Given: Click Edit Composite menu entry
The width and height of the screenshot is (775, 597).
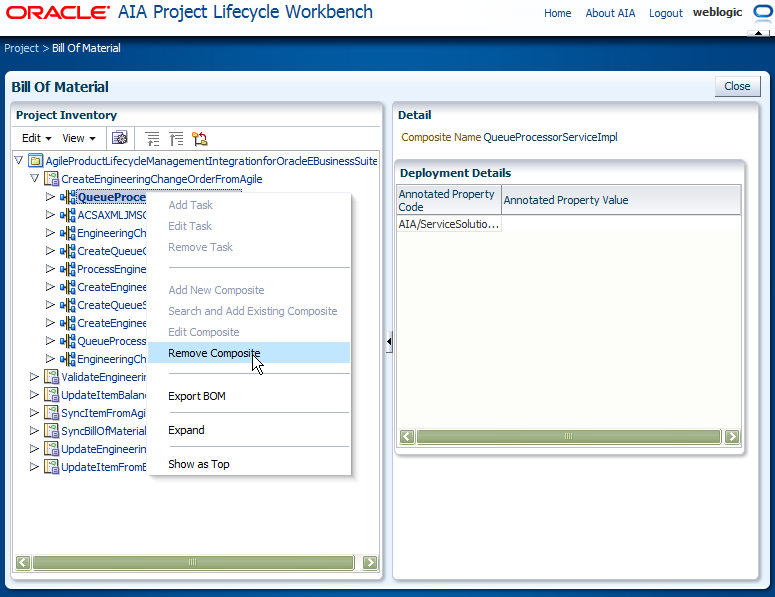Looking at the screenshot, I should (x=249, y=332).
